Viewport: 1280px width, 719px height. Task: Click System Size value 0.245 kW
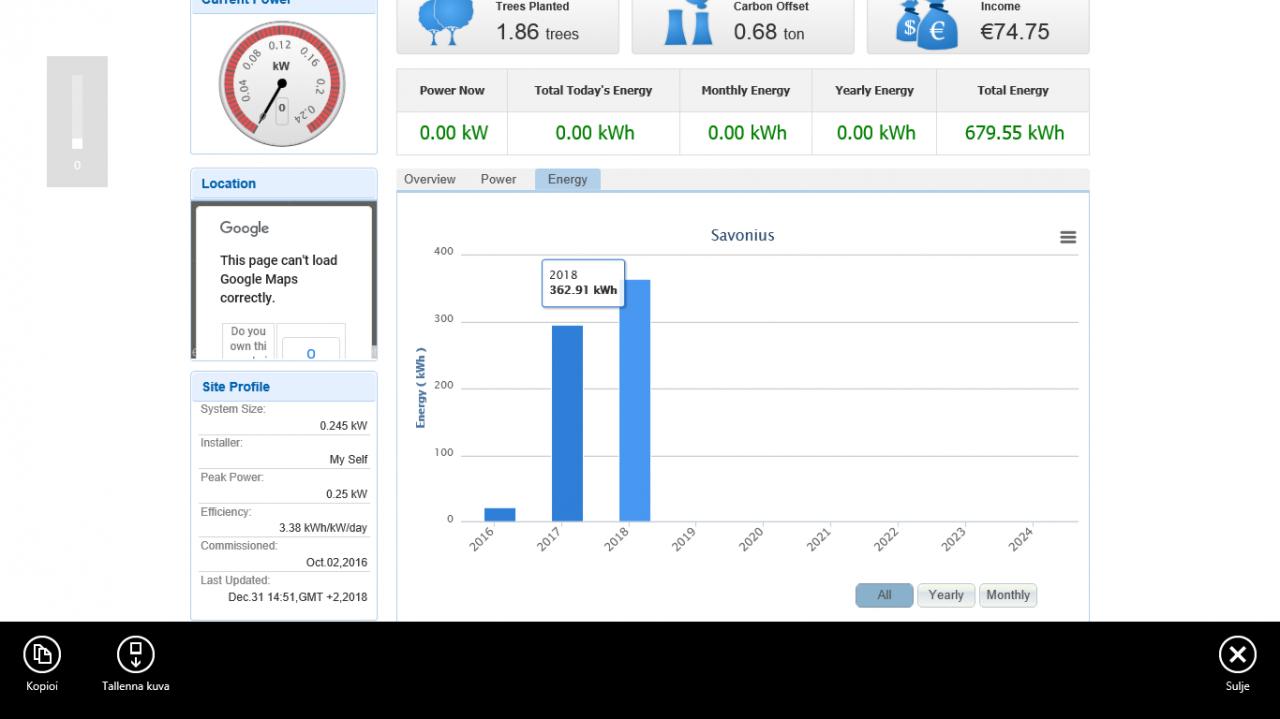click(x=343, y=426)
